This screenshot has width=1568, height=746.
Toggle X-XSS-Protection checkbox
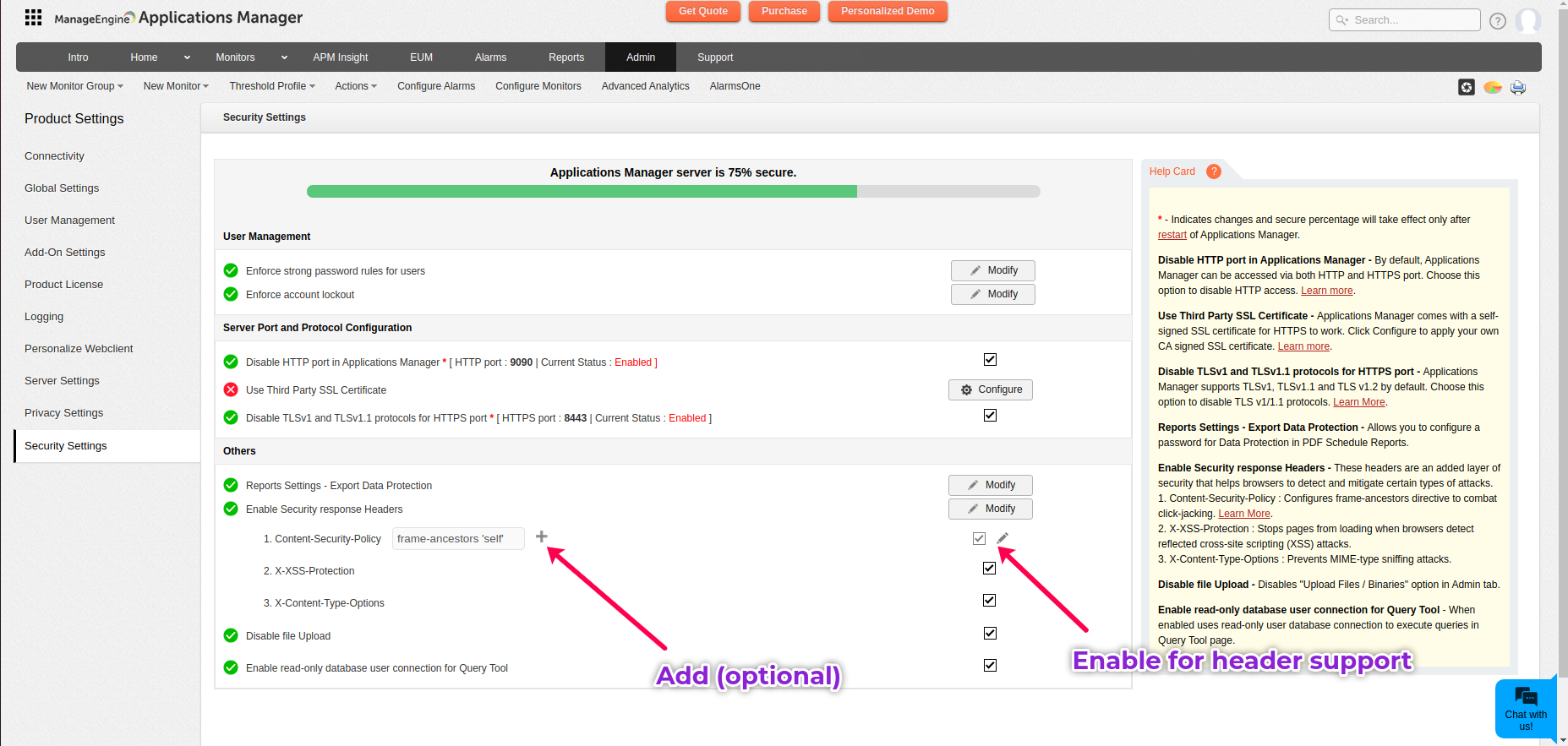989,569
